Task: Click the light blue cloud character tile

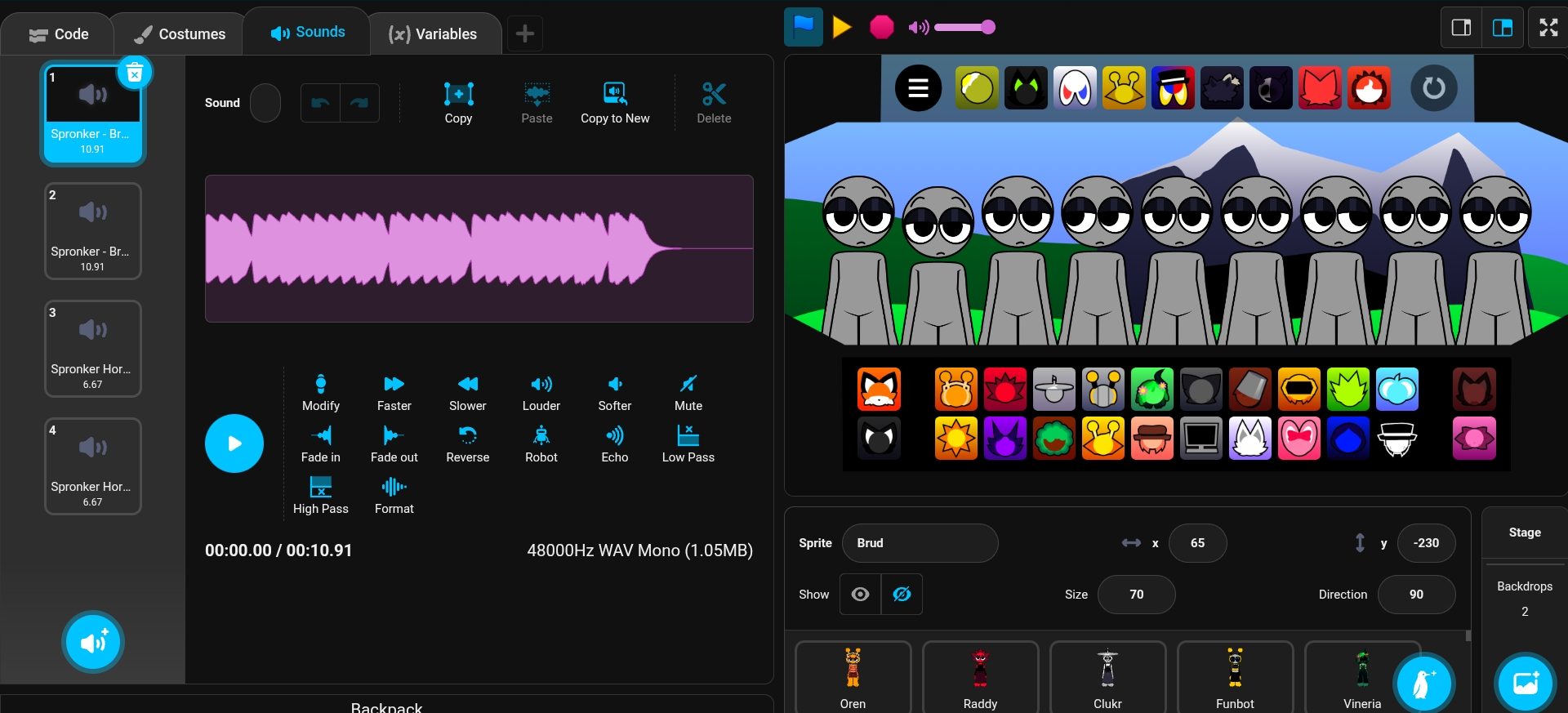Action: 1397,389
